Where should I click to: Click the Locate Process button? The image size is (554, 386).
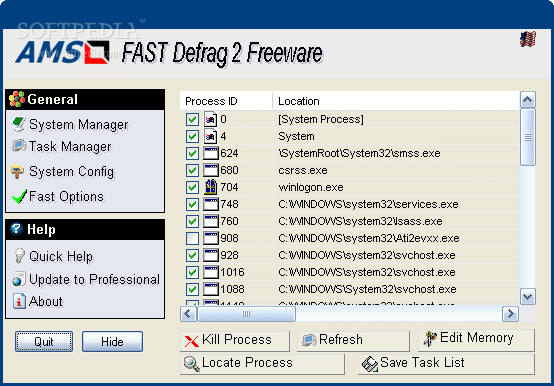[x=262, y=364]
